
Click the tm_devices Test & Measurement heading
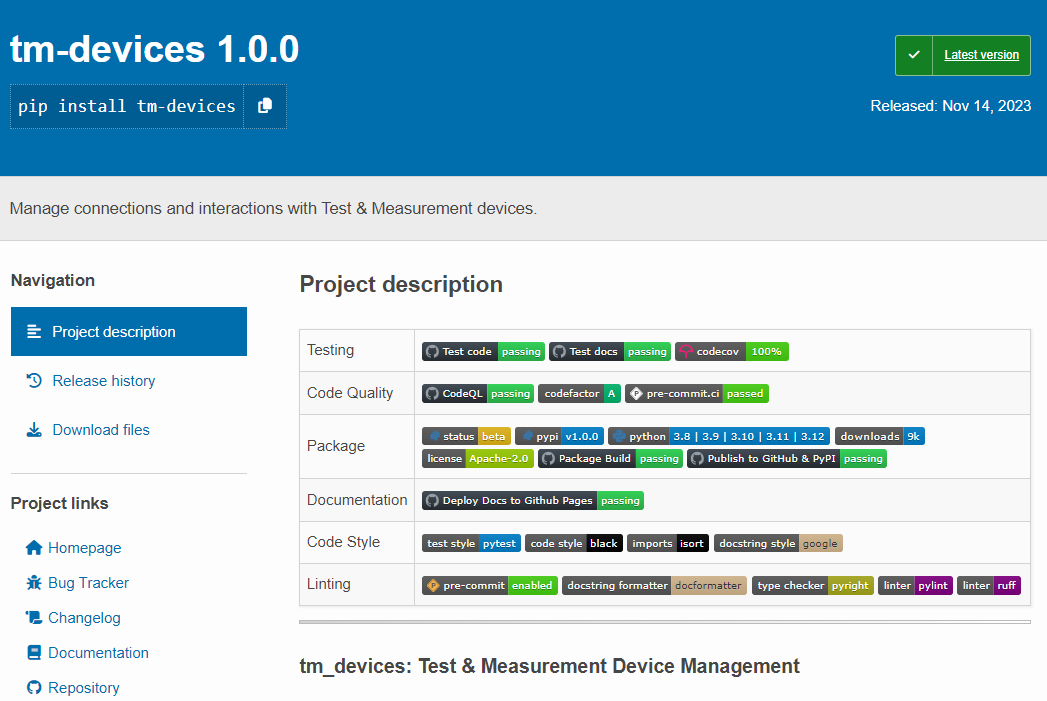coord(550,666)
